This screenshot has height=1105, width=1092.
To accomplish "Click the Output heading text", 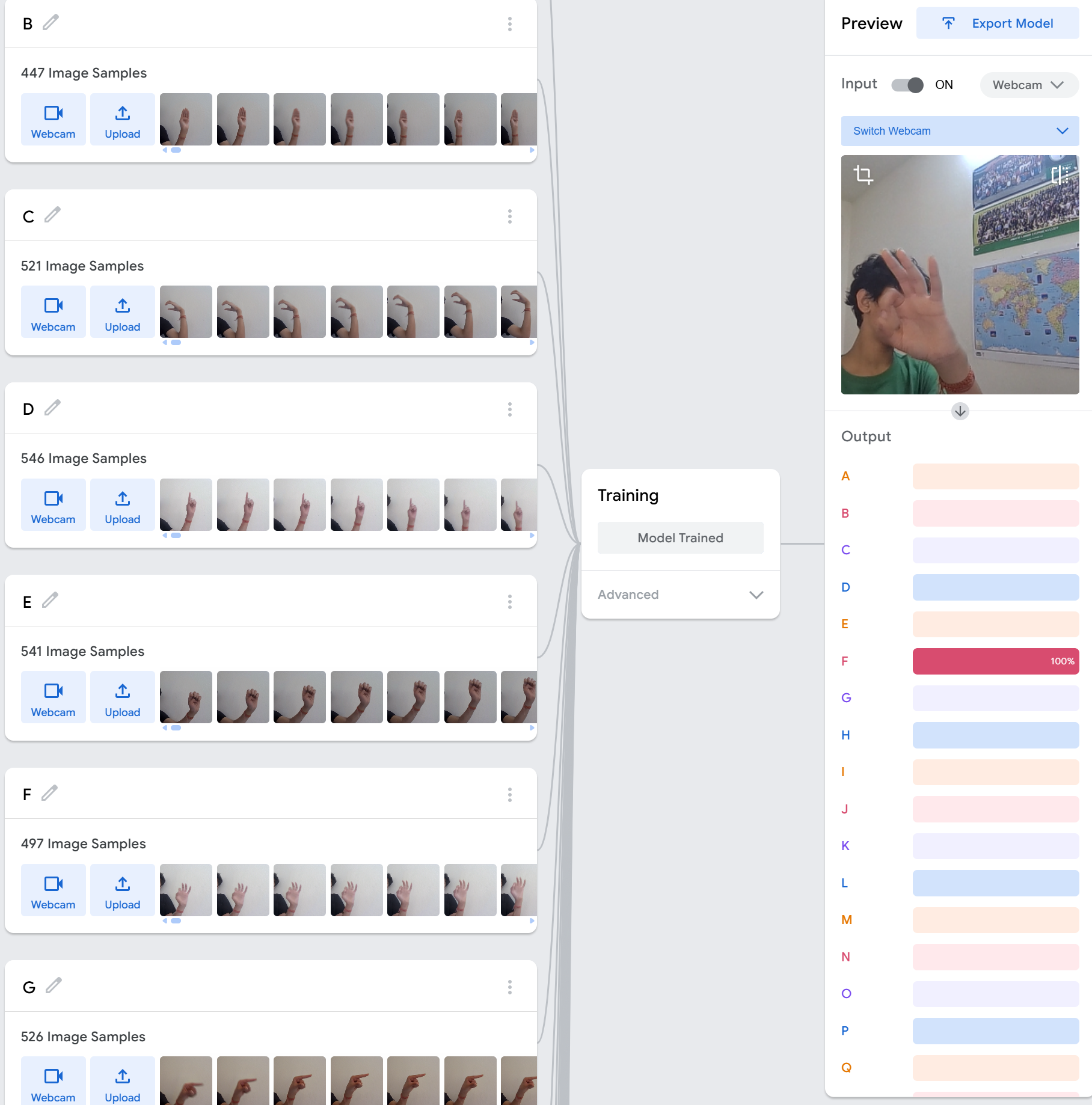I will click(x=866, y=436).
